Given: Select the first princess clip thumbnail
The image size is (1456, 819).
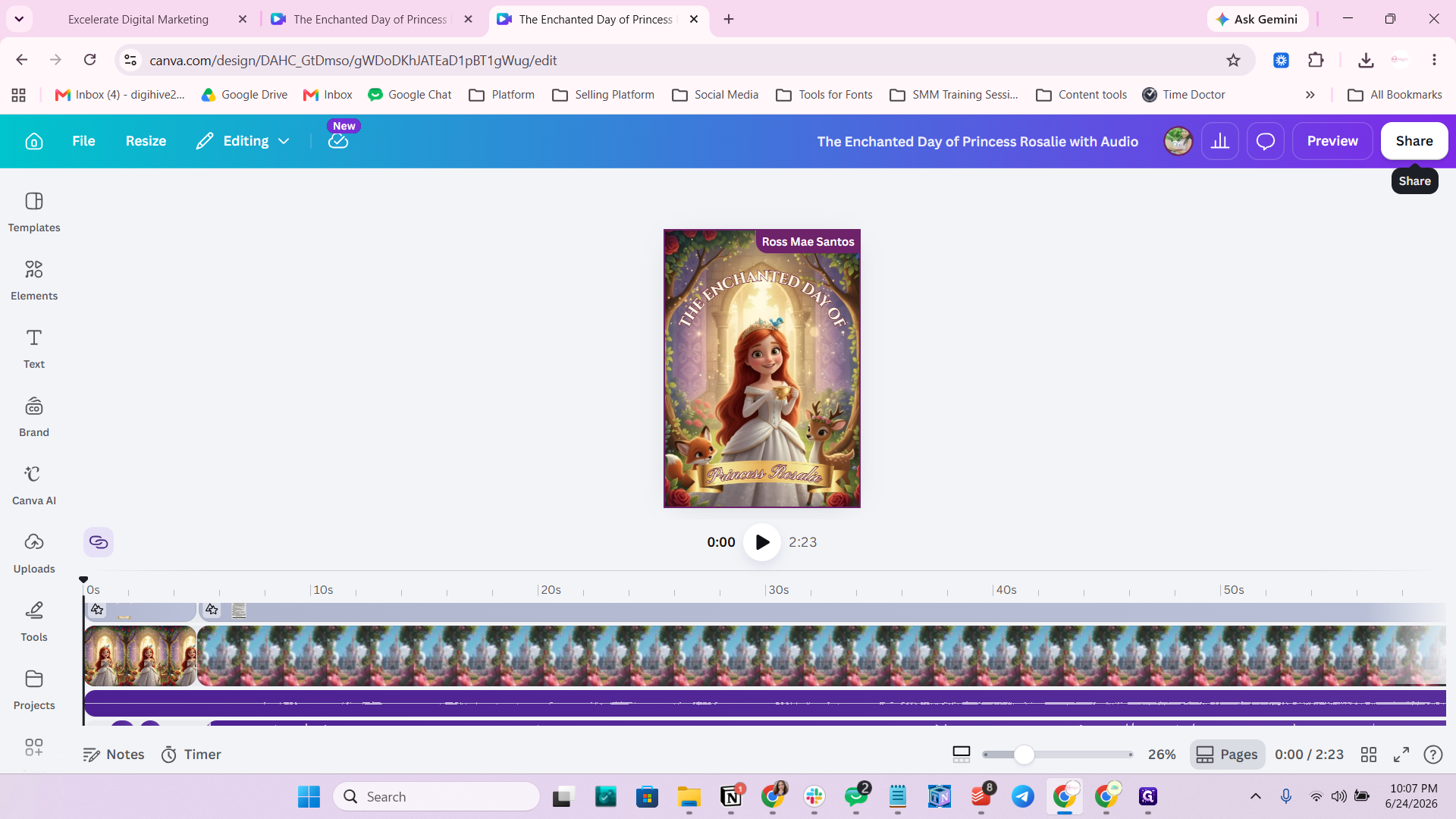Looking at the screenshot, I should pyautogui.click(x=140, y=656).
